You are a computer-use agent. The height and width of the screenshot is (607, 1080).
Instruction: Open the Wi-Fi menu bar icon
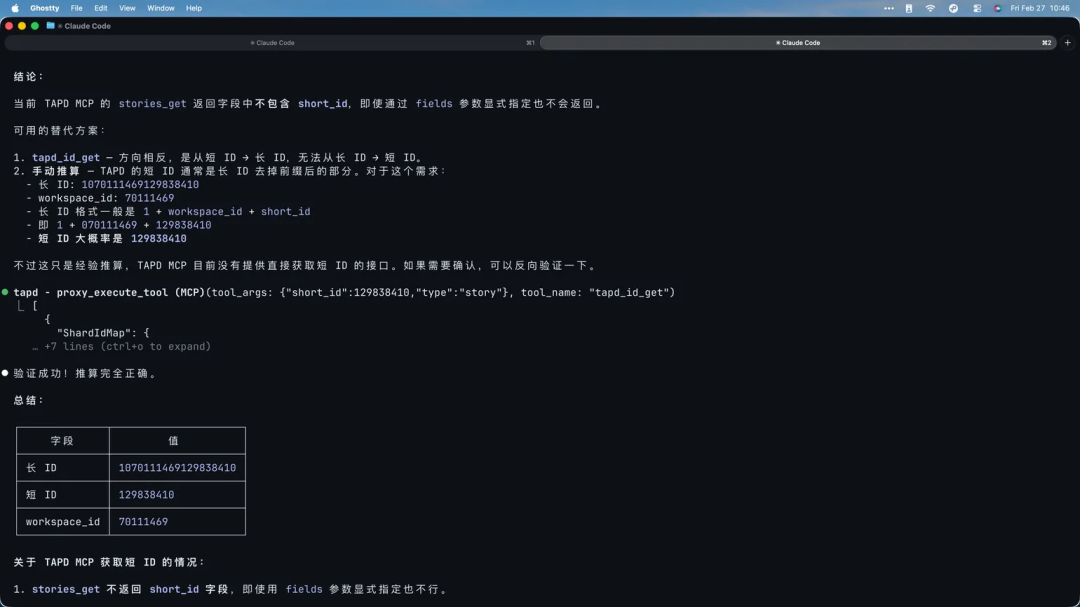coord(931,7)
